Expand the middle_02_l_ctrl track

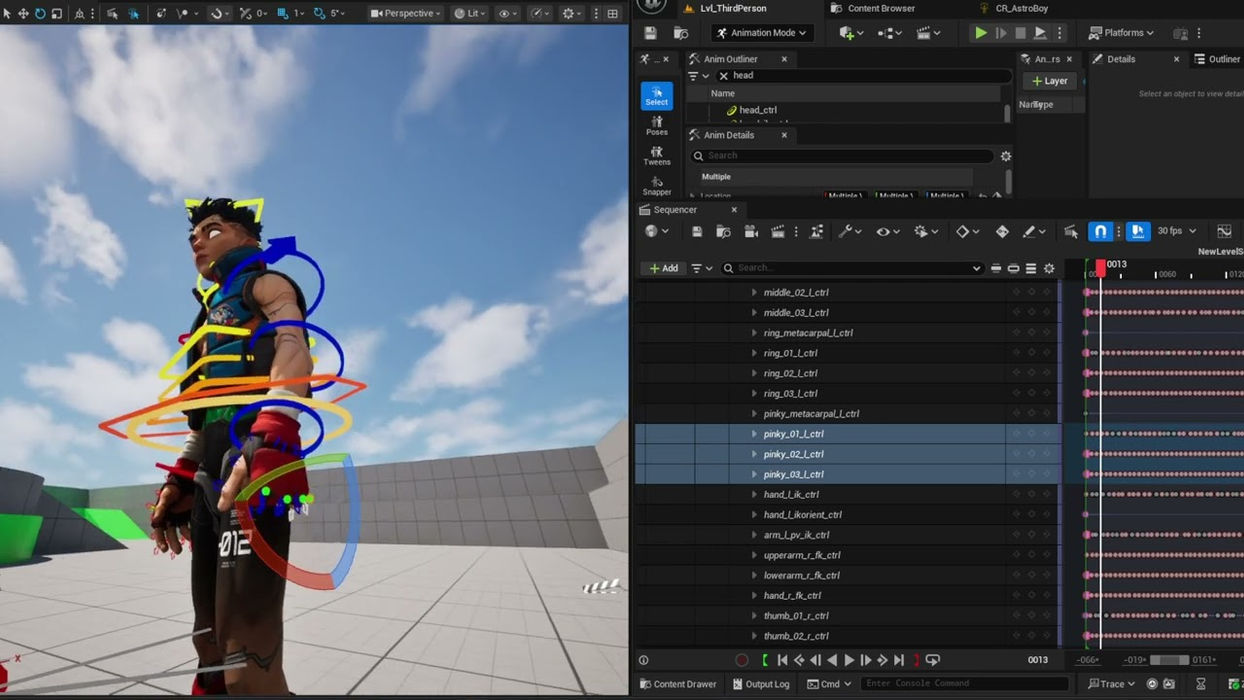[x=754, y=293]
